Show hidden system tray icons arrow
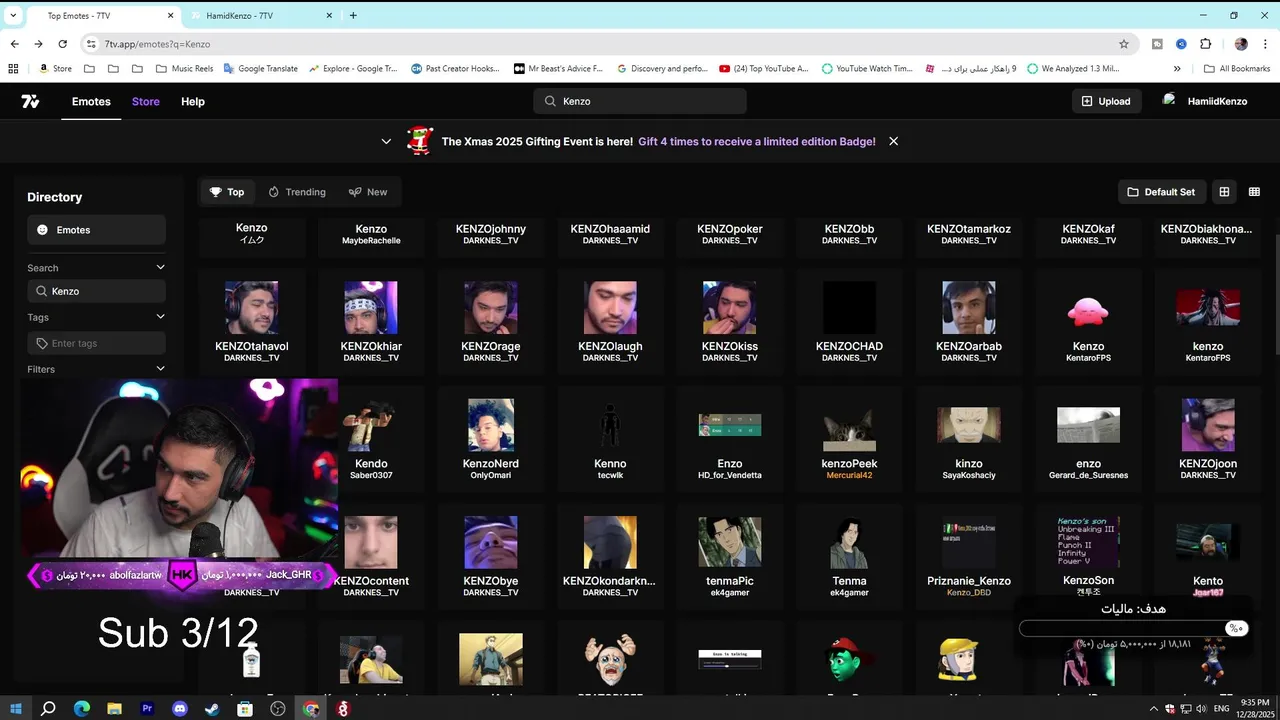The width and height of the screenshot is (1280, 720). tap(1153, 709)
